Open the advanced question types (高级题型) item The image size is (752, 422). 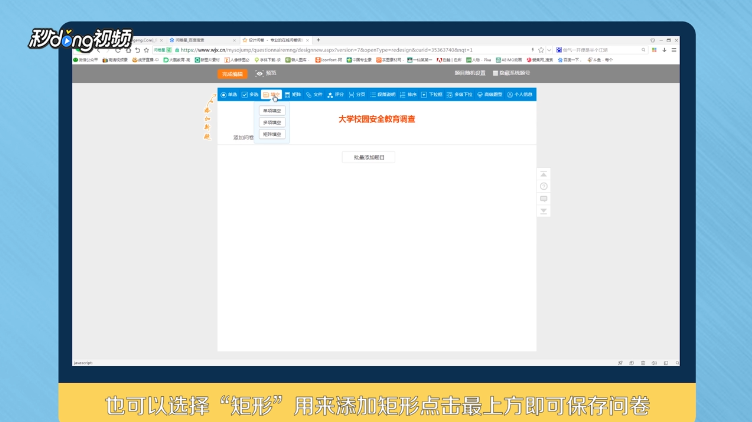pyautogui.click(x=490, y=95)
